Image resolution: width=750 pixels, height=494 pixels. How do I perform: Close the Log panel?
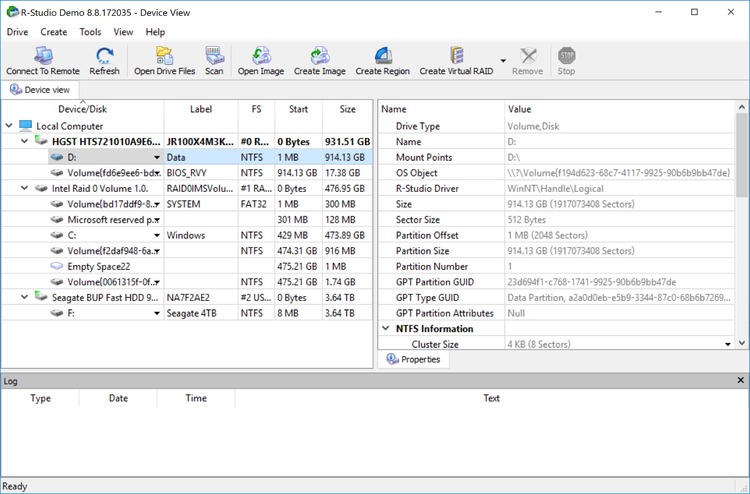click(x=740, y=380)
